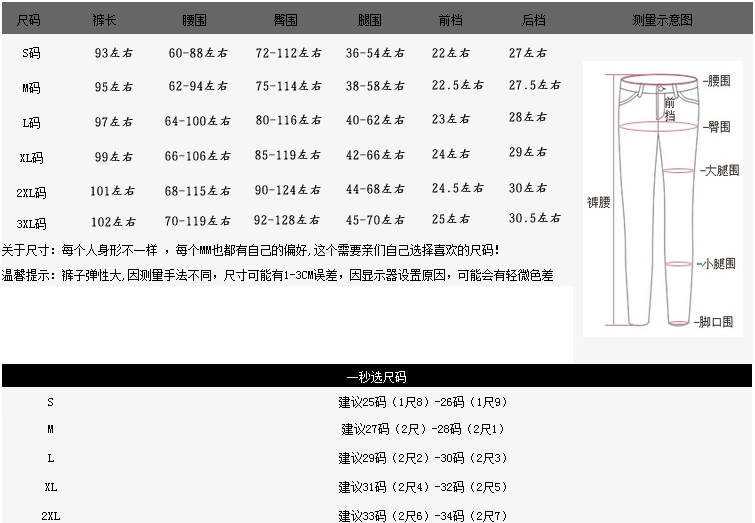Click the 22.5左右 front rise cell
755x523 pixels.
457,85
